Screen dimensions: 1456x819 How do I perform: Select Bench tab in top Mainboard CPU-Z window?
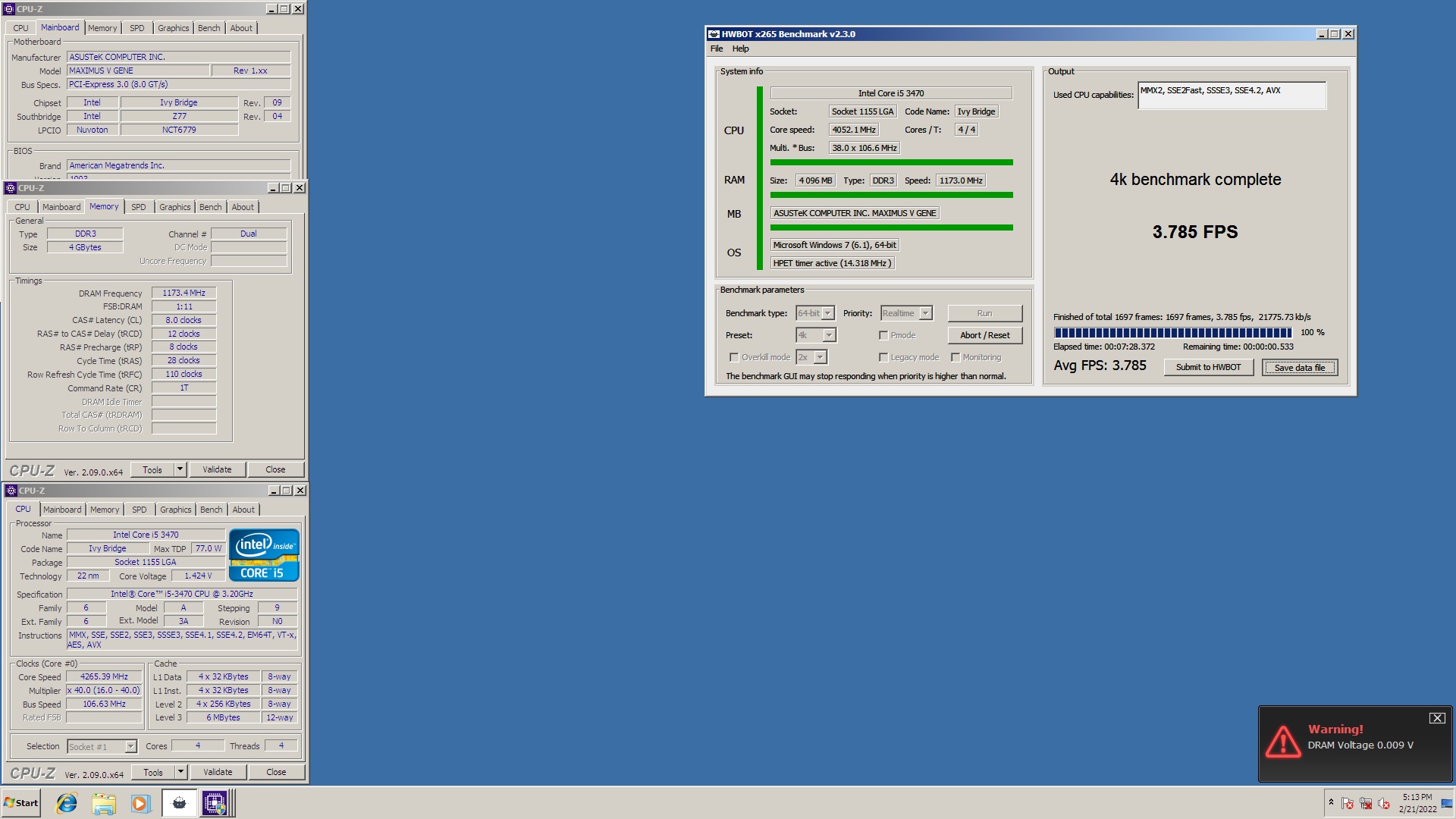point(209,28)
